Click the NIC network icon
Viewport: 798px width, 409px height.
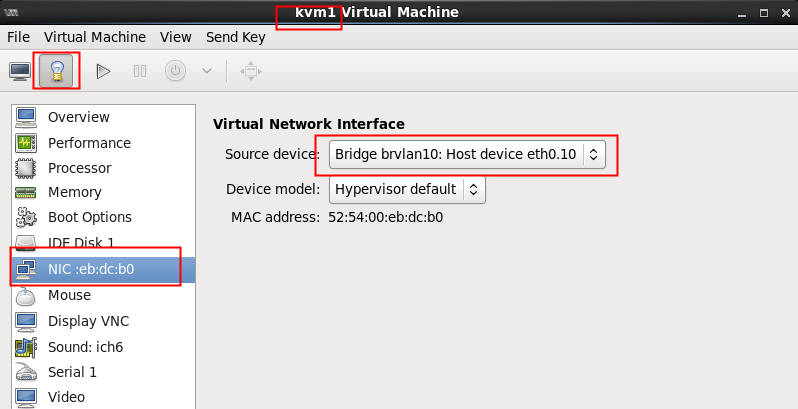tap(26, 269)
